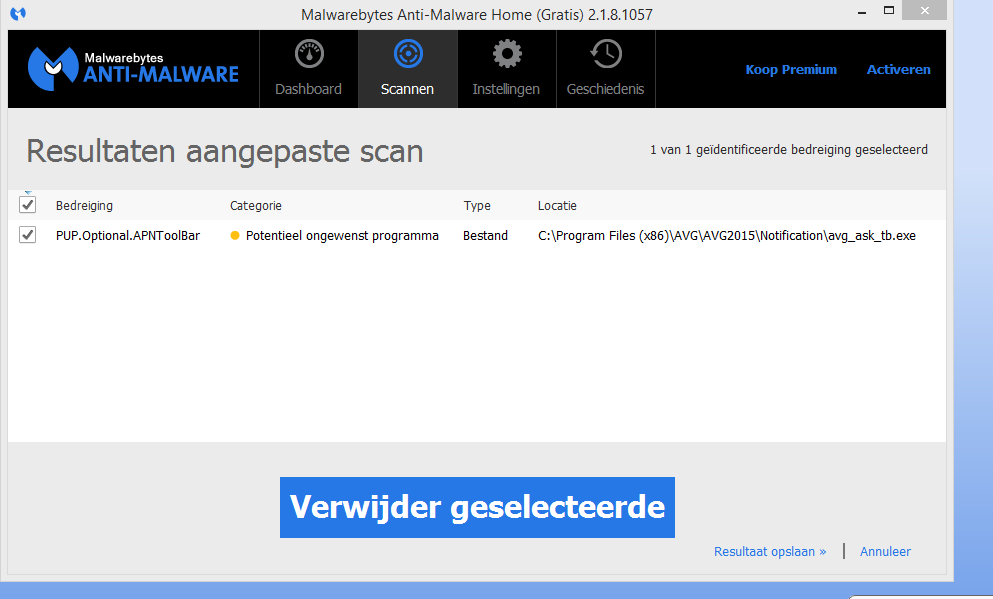This screenshot has height=599, width=993.
Task: Open the Geschiedenis tab
Action: coord(605,69)
